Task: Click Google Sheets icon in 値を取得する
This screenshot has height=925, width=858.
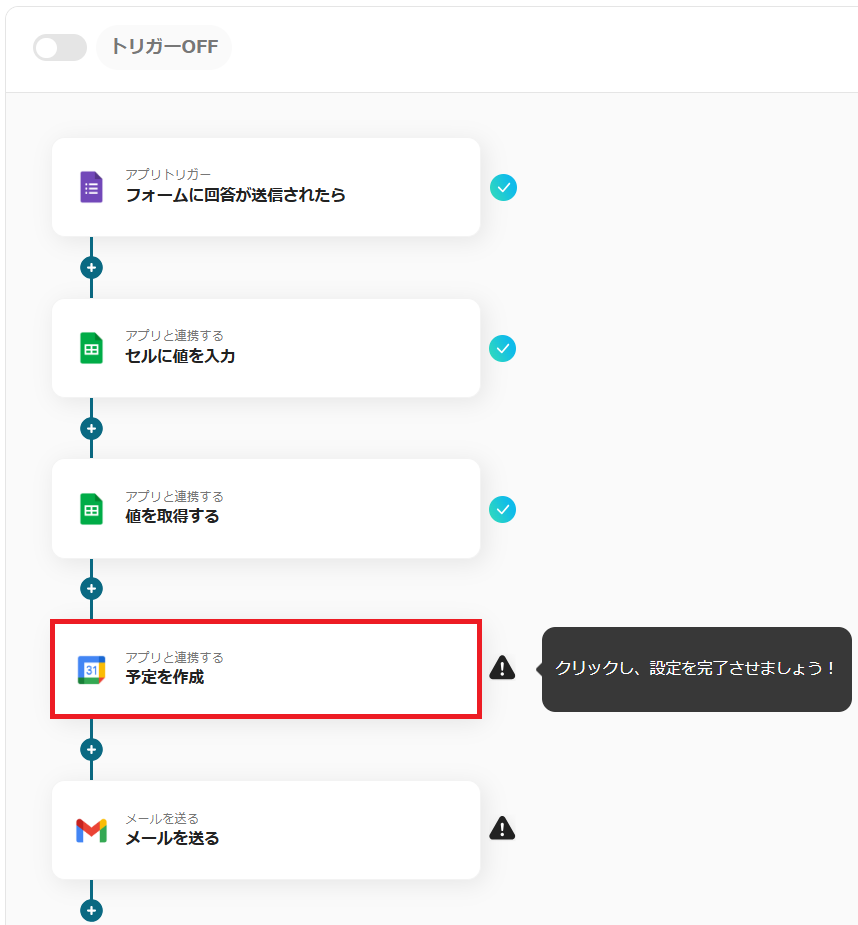Action: click(x=91, y=509)
